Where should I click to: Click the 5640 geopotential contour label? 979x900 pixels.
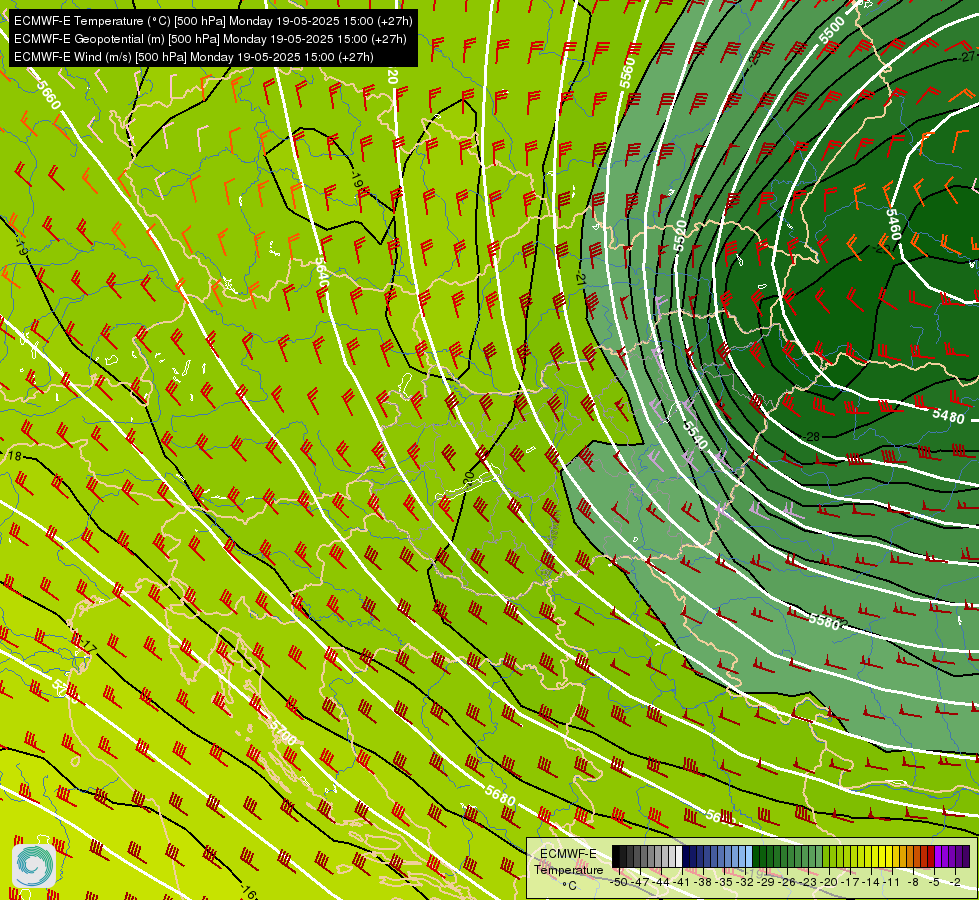(321, 273)
